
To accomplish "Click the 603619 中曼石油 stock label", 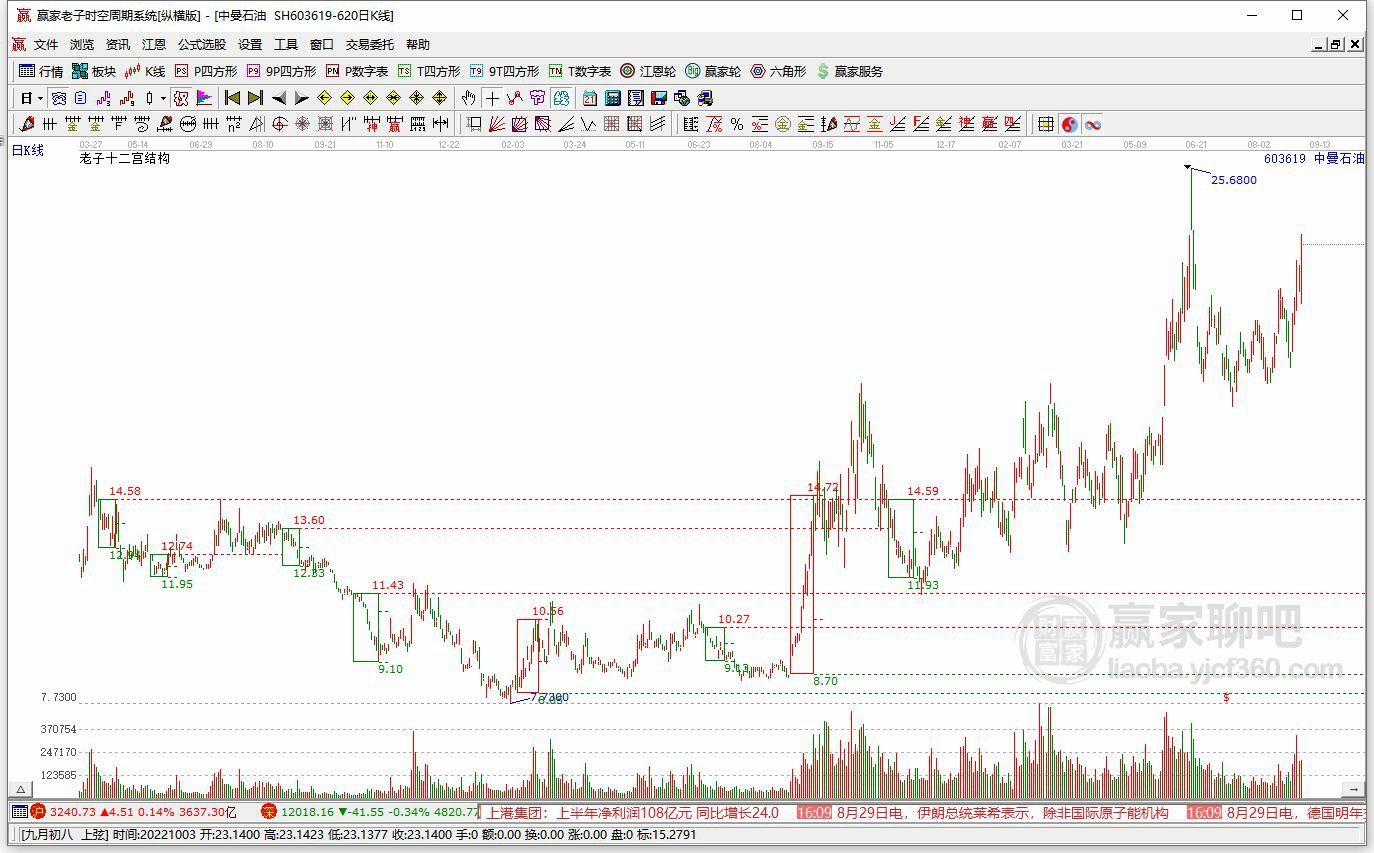I will [x=1314, y=158].
